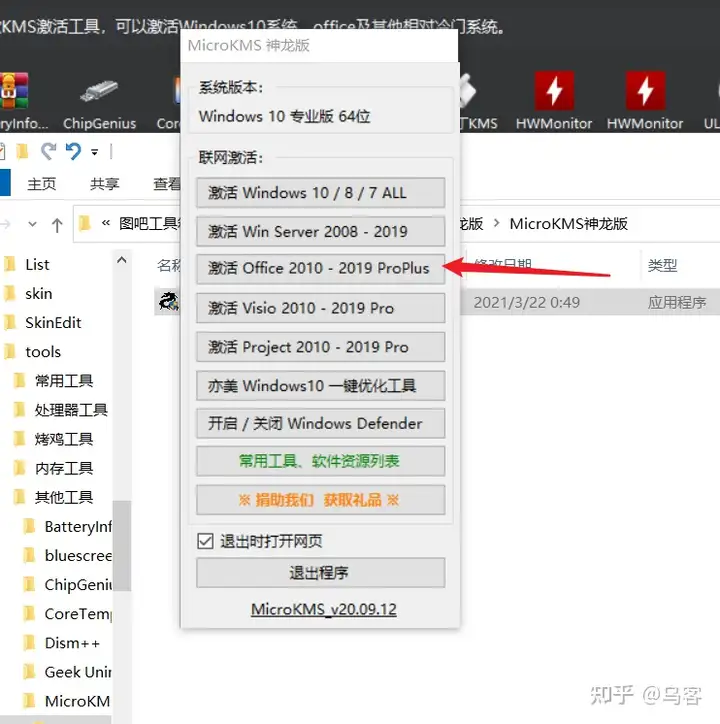Open second HWMonitor desktop icon on right

(x=645, y=102)
